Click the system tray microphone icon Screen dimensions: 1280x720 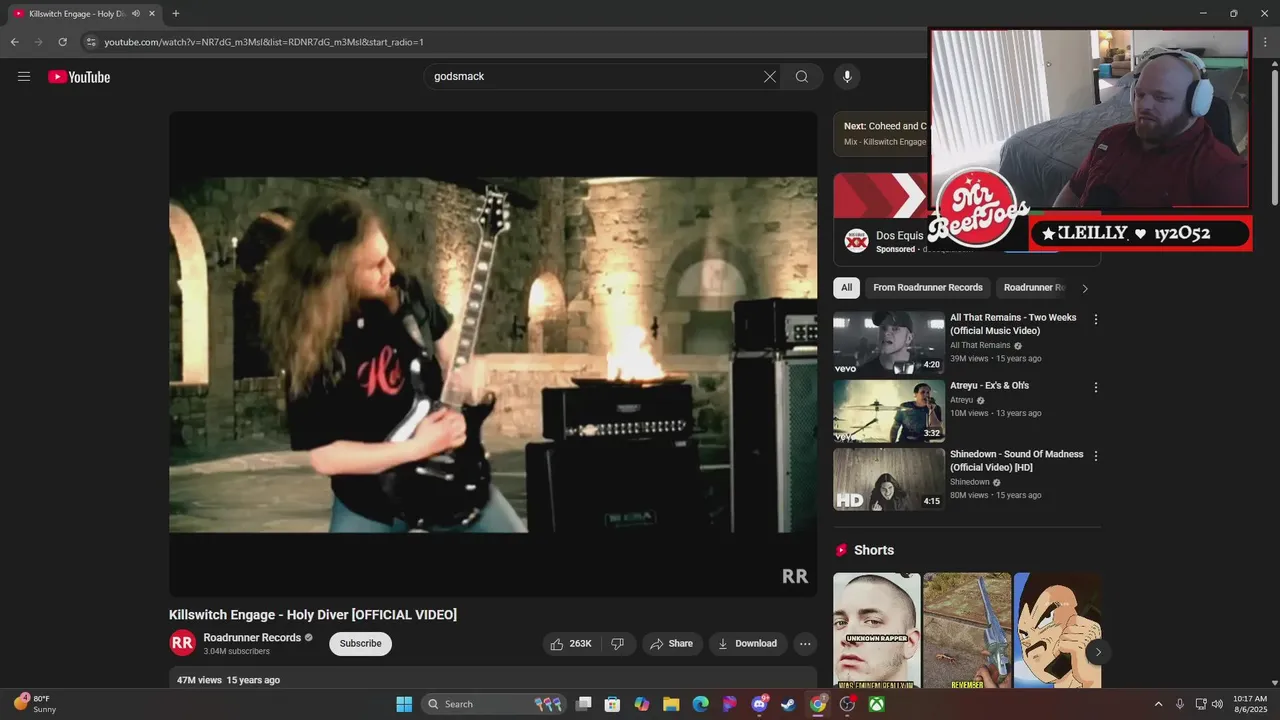[x=1180, y=704]
